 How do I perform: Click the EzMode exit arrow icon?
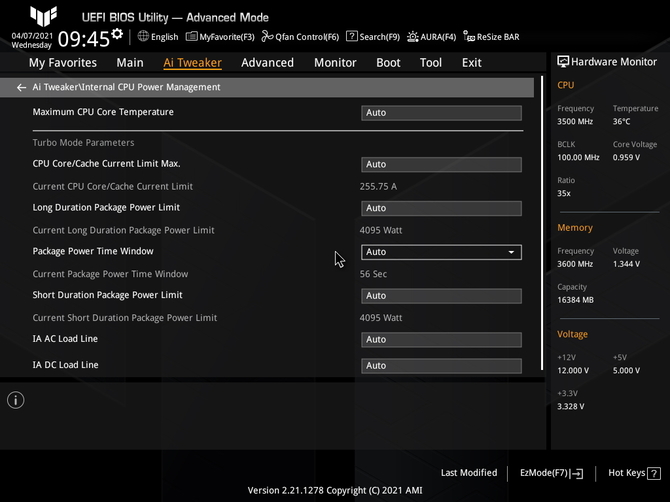pyautogui.click(x=577, y=473)
